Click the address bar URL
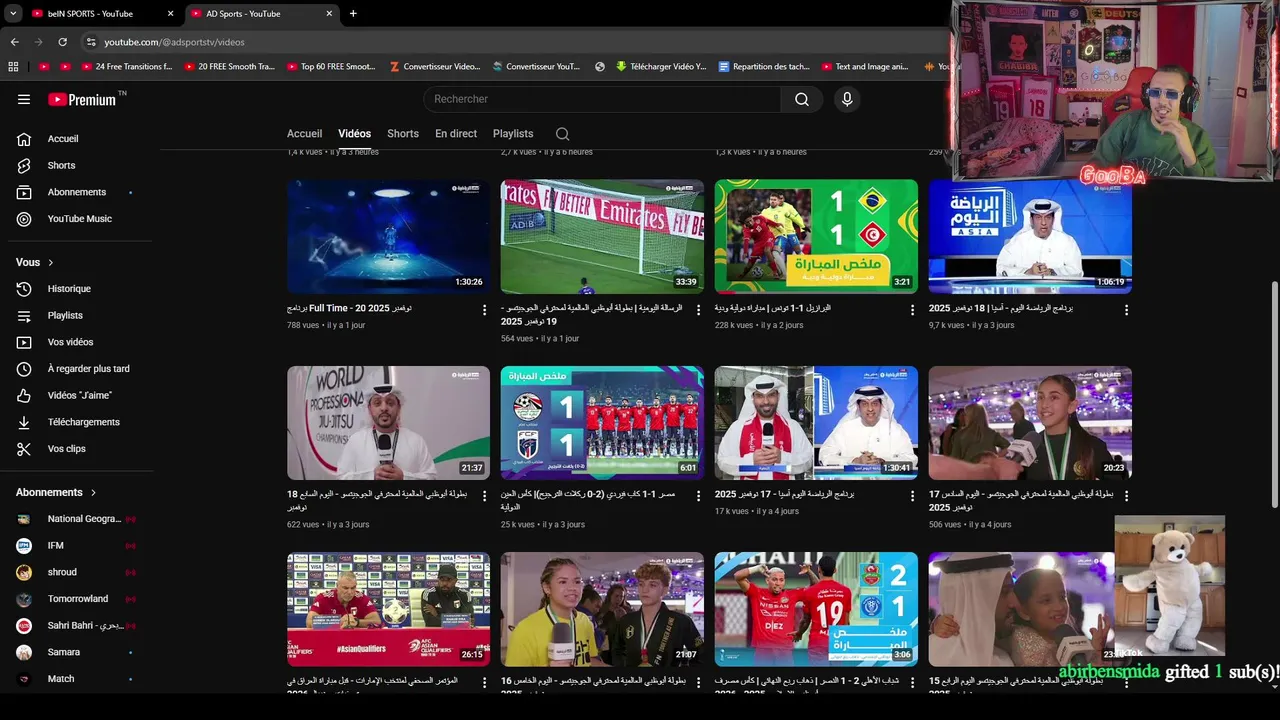Viewport: 1280px width, 720px height. pos(175,42)
